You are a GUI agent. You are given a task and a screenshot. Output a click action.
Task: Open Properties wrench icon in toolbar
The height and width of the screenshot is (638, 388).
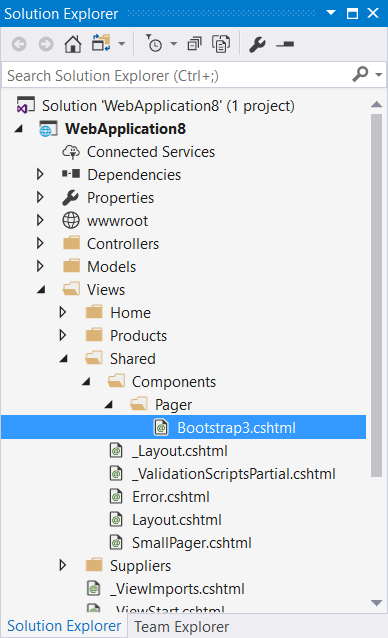click(x=257, y=44)
